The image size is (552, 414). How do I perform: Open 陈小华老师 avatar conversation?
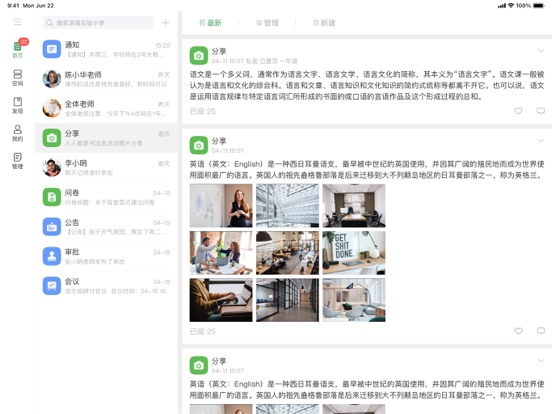pyautogui.click(x=52, y=79)
